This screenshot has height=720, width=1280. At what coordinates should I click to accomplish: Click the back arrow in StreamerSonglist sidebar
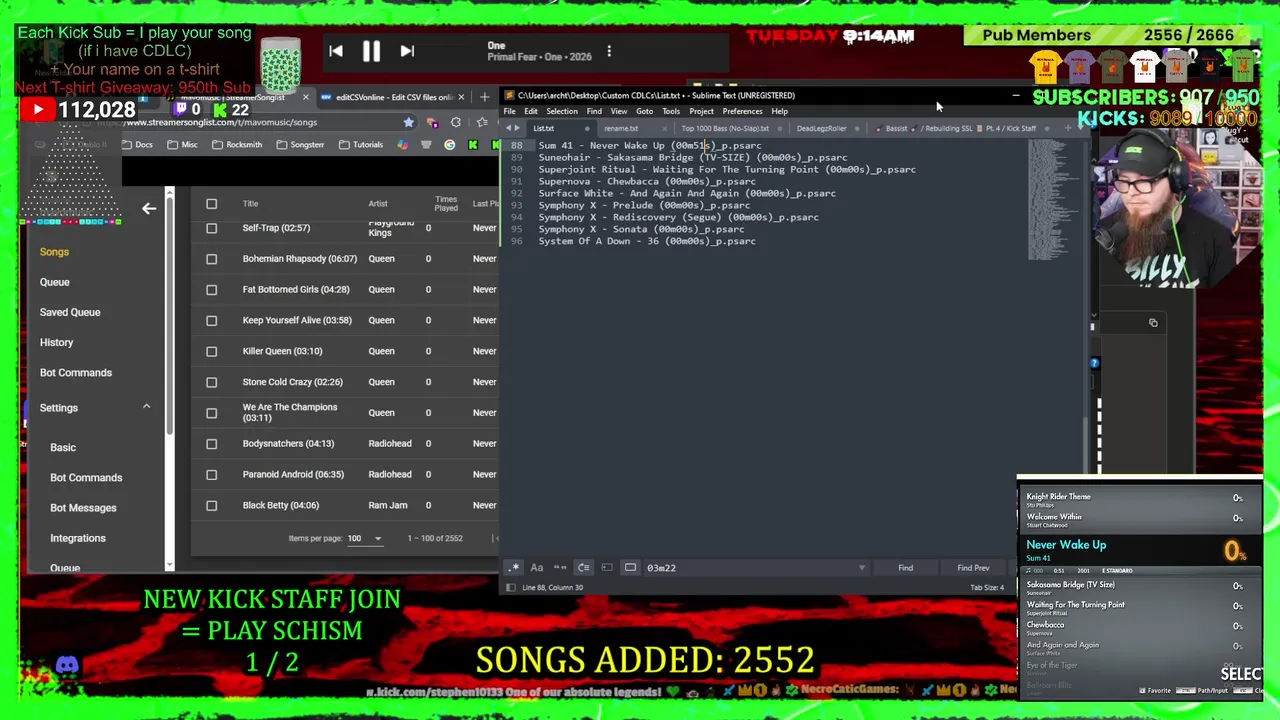pos(149,208)
